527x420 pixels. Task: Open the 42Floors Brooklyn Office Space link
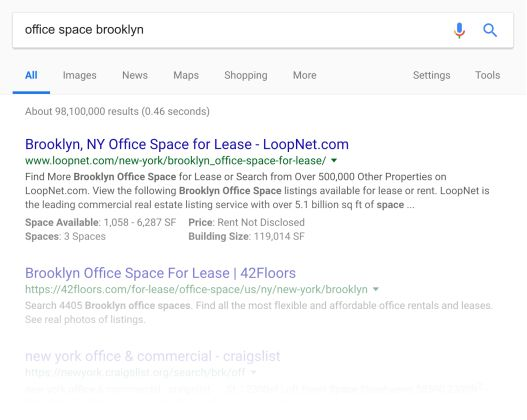[x=160, y=273]
